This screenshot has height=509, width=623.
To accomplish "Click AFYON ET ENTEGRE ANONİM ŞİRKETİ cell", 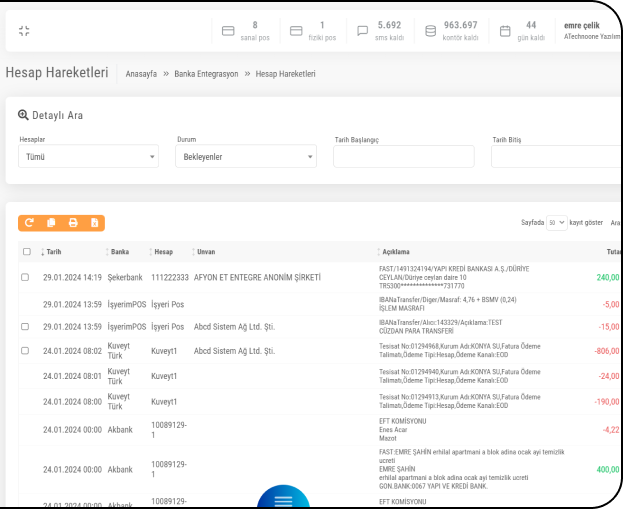I will click(257, 277).
